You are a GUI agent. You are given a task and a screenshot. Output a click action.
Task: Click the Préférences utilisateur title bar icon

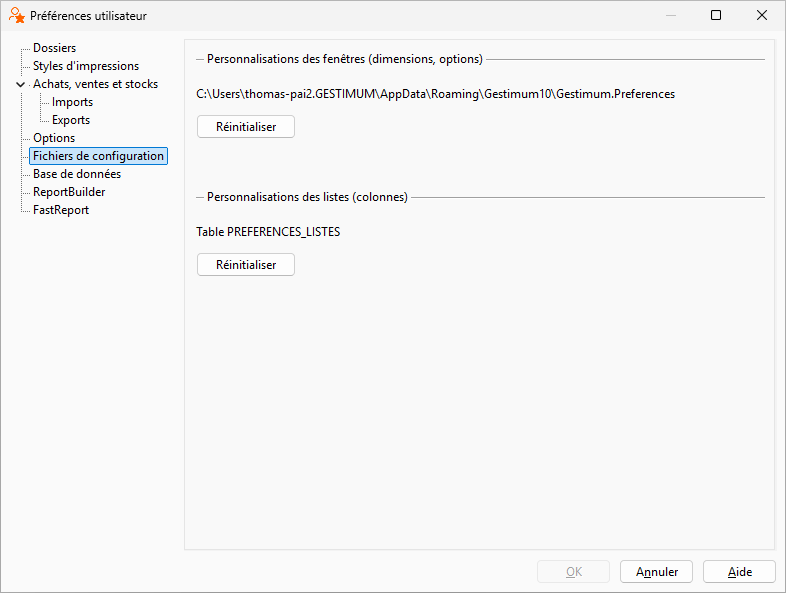(x=17, y=16)
